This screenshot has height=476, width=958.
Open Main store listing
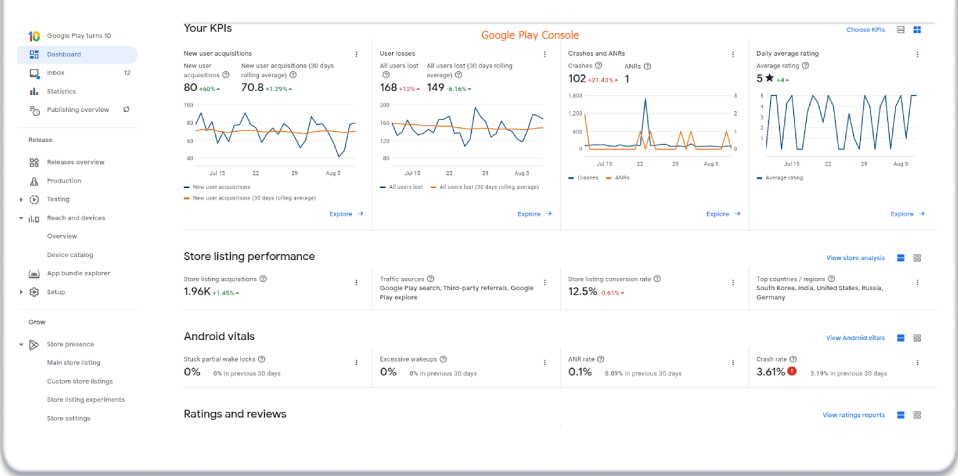pos(73,363)
